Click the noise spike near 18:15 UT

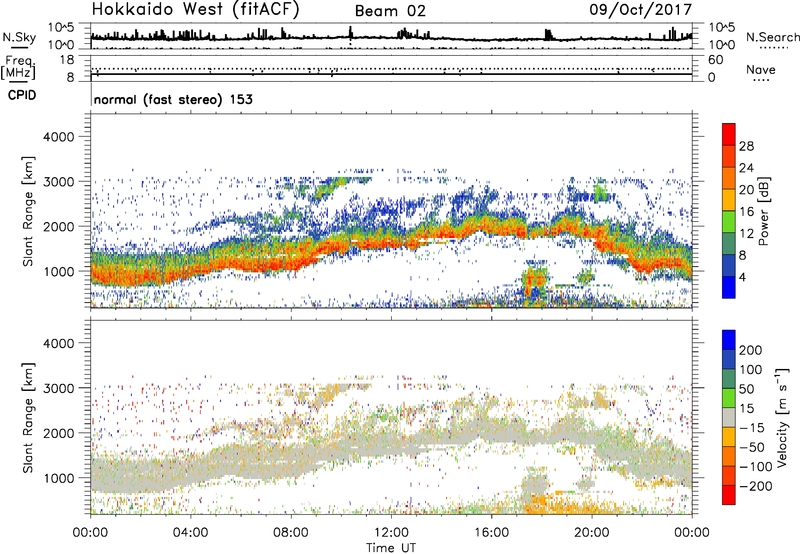(548, 35)
